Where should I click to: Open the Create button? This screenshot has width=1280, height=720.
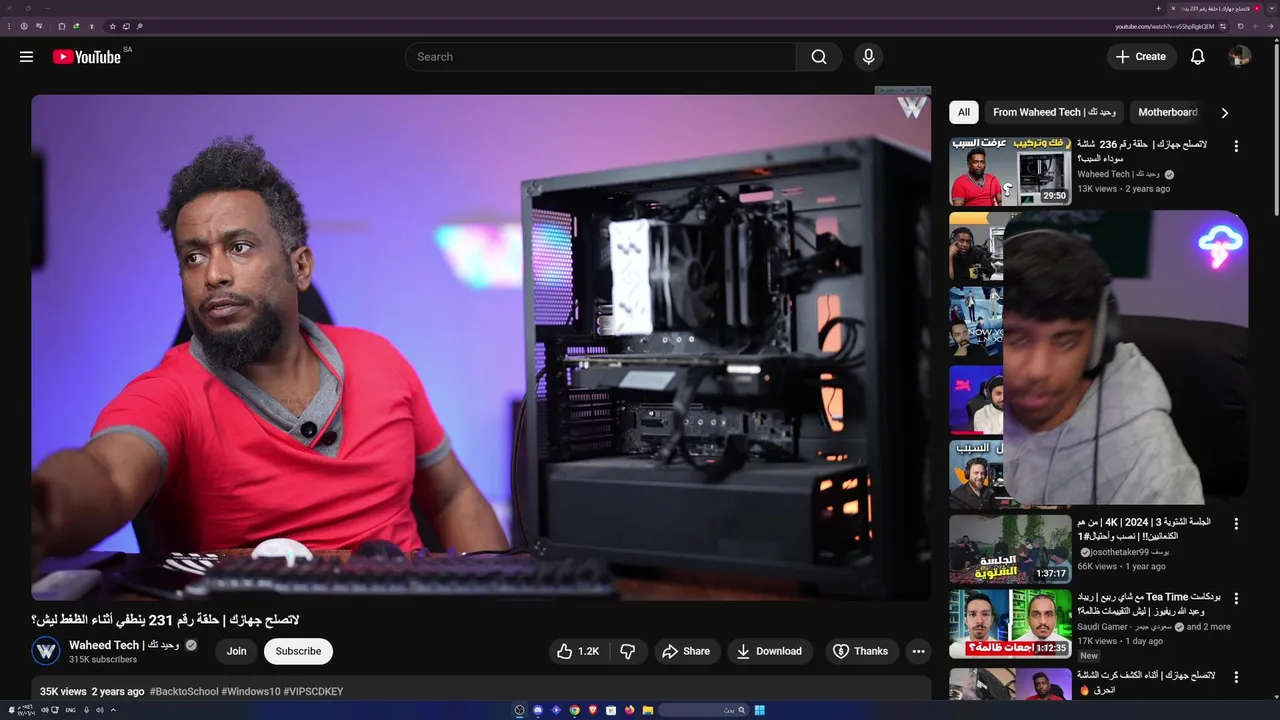(x=1141, y=57)
